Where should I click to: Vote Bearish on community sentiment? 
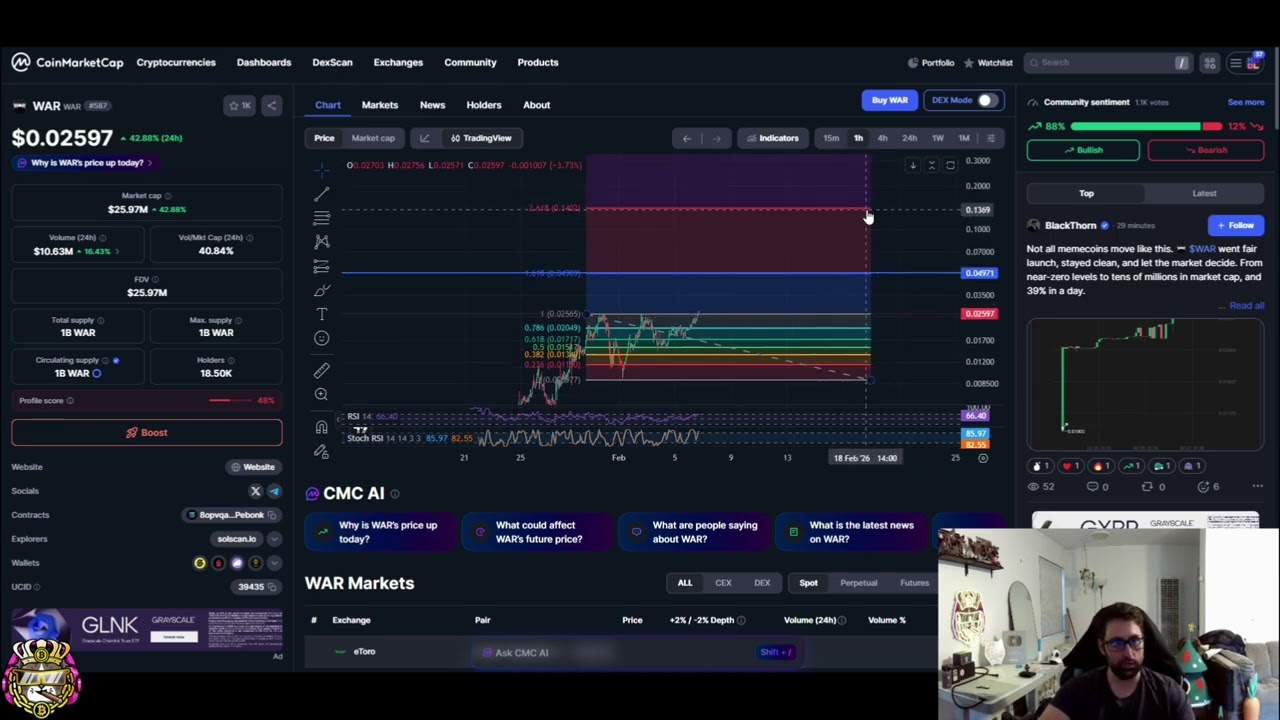[1206, 150]
